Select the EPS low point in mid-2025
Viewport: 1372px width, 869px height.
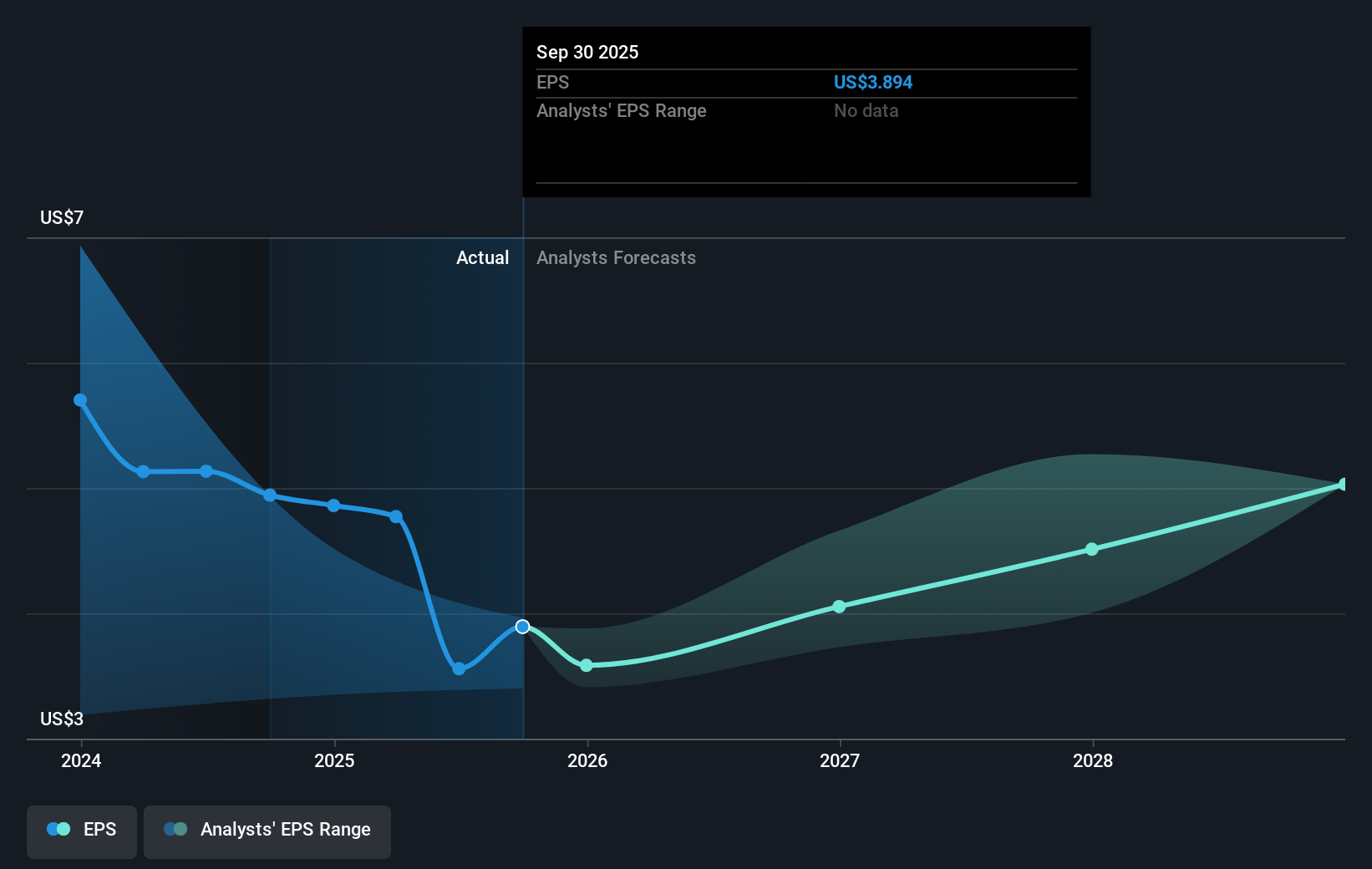click(459, 668)
